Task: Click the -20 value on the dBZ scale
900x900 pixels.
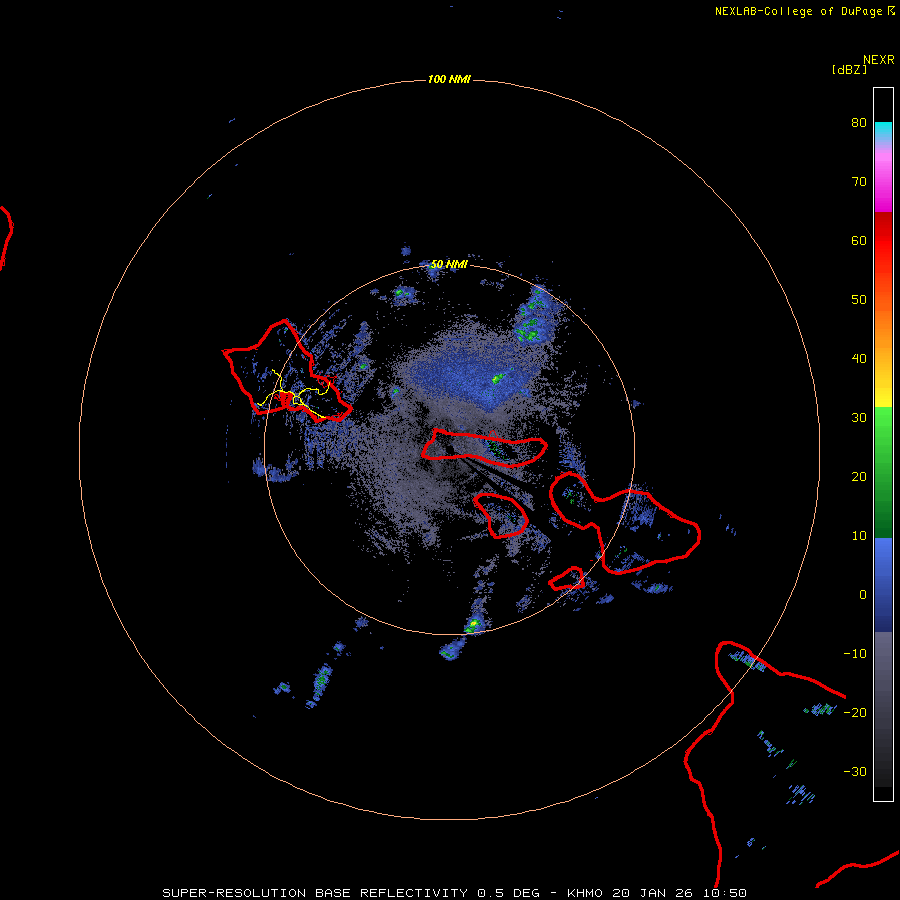Action: click(855, 713)
